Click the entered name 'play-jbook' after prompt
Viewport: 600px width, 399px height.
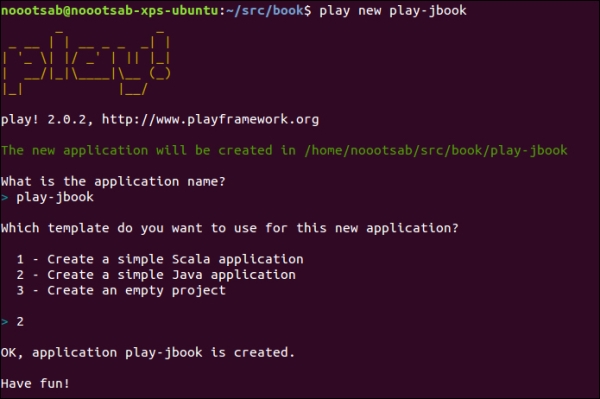(55, 197)
